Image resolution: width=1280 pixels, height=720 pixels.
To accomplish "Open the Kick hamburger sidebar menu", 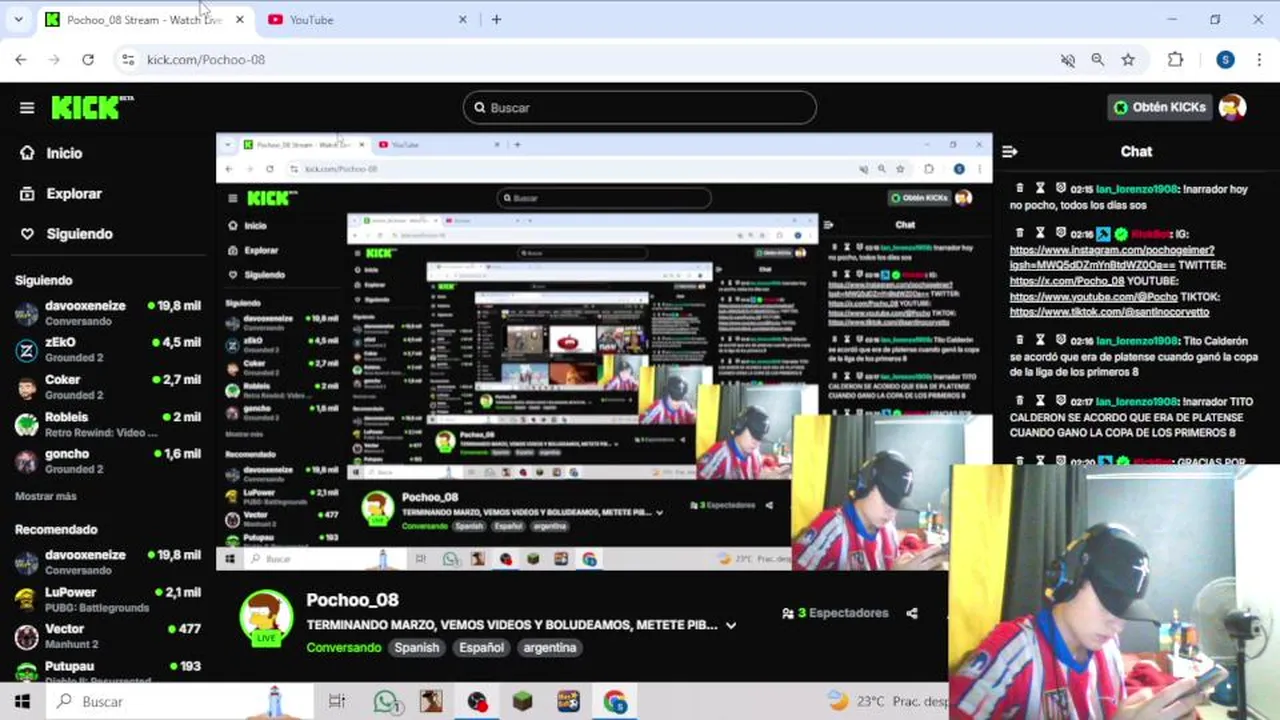I will pyautogui.click(x=27, y=108).
